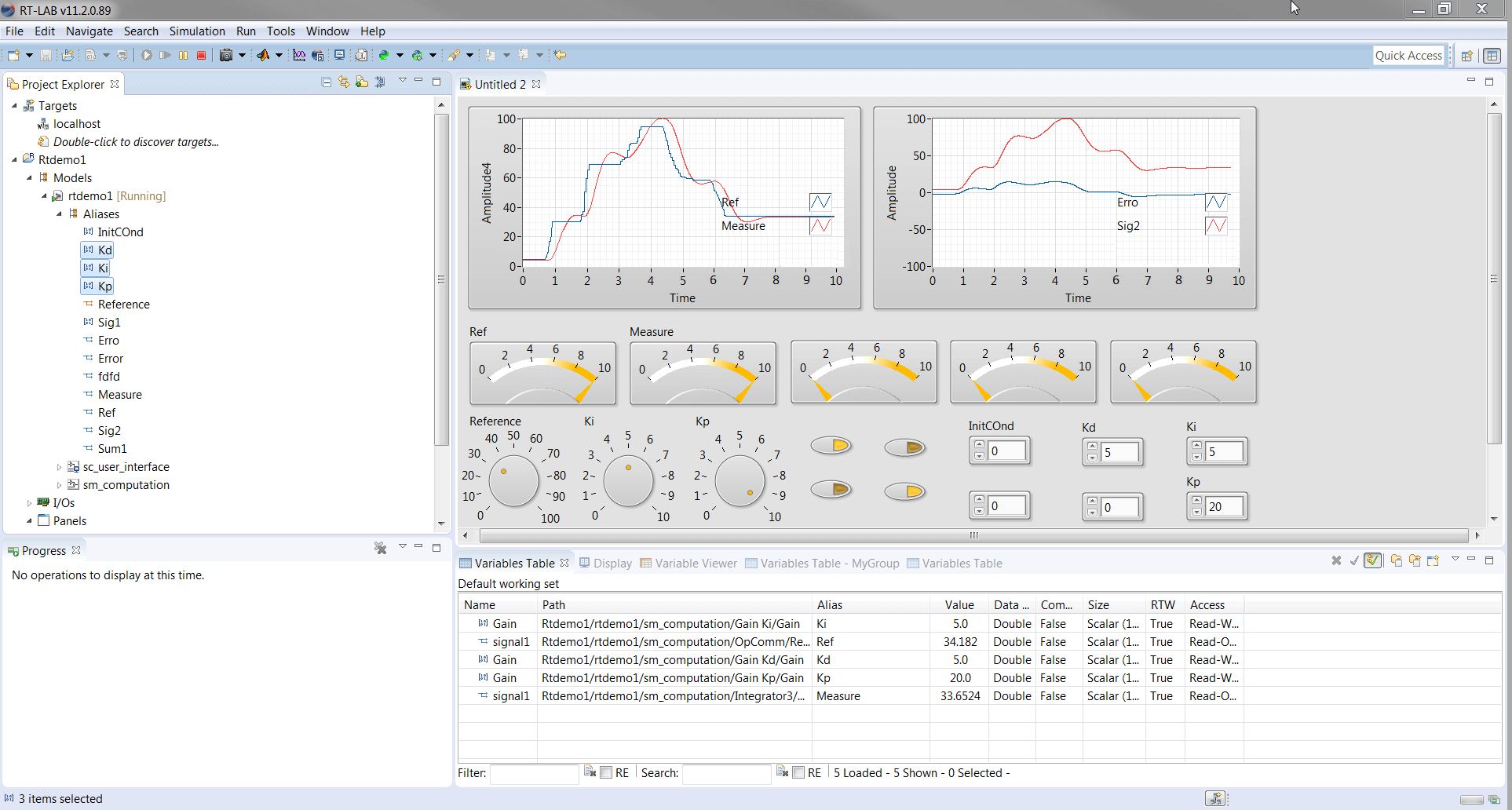Switch to Variables Table - MyGroup tab

822,564
